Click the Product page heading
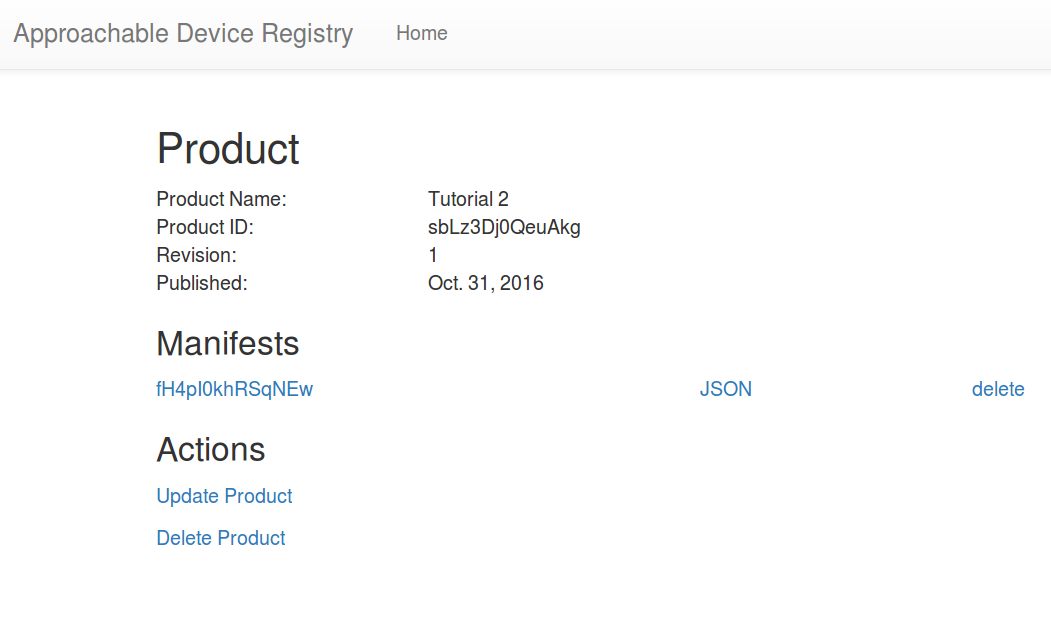The width and height of the screenshot is (1051, 622). click(x=228, y=149)
